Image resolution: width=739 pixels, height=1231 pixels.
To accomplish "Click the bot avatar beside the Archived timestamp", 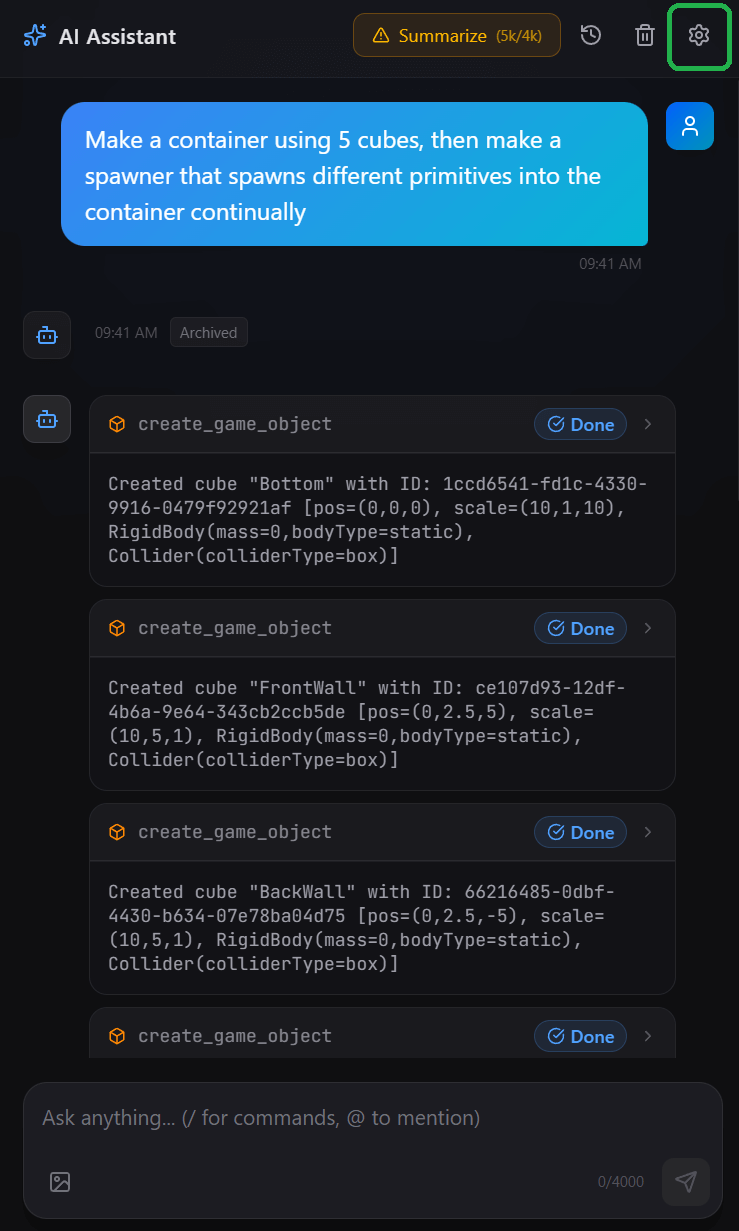I will coord(46,335).
